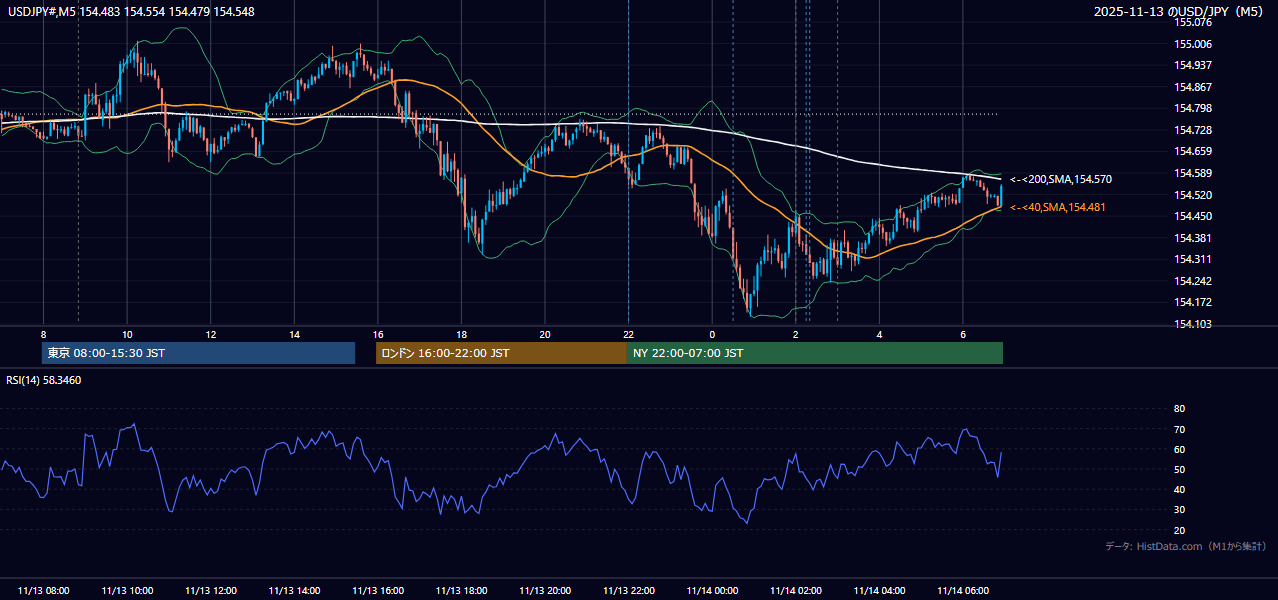The image size is (1278, 600).
Task: Click price axis label 154.659
Action: click(x=1193, y=152)
